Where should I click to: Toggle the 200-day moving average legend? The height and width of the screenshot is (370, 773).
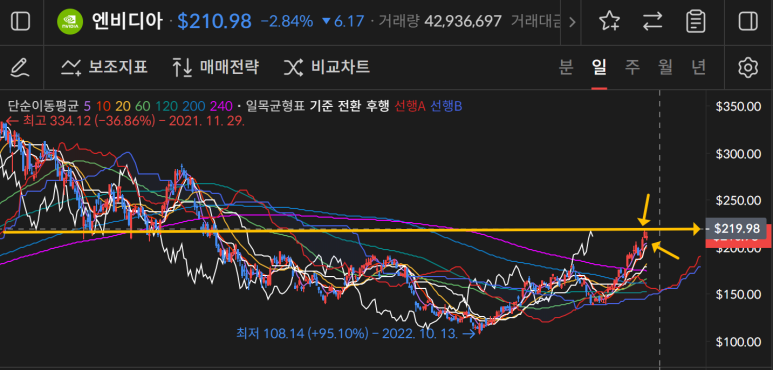(193, 105)
